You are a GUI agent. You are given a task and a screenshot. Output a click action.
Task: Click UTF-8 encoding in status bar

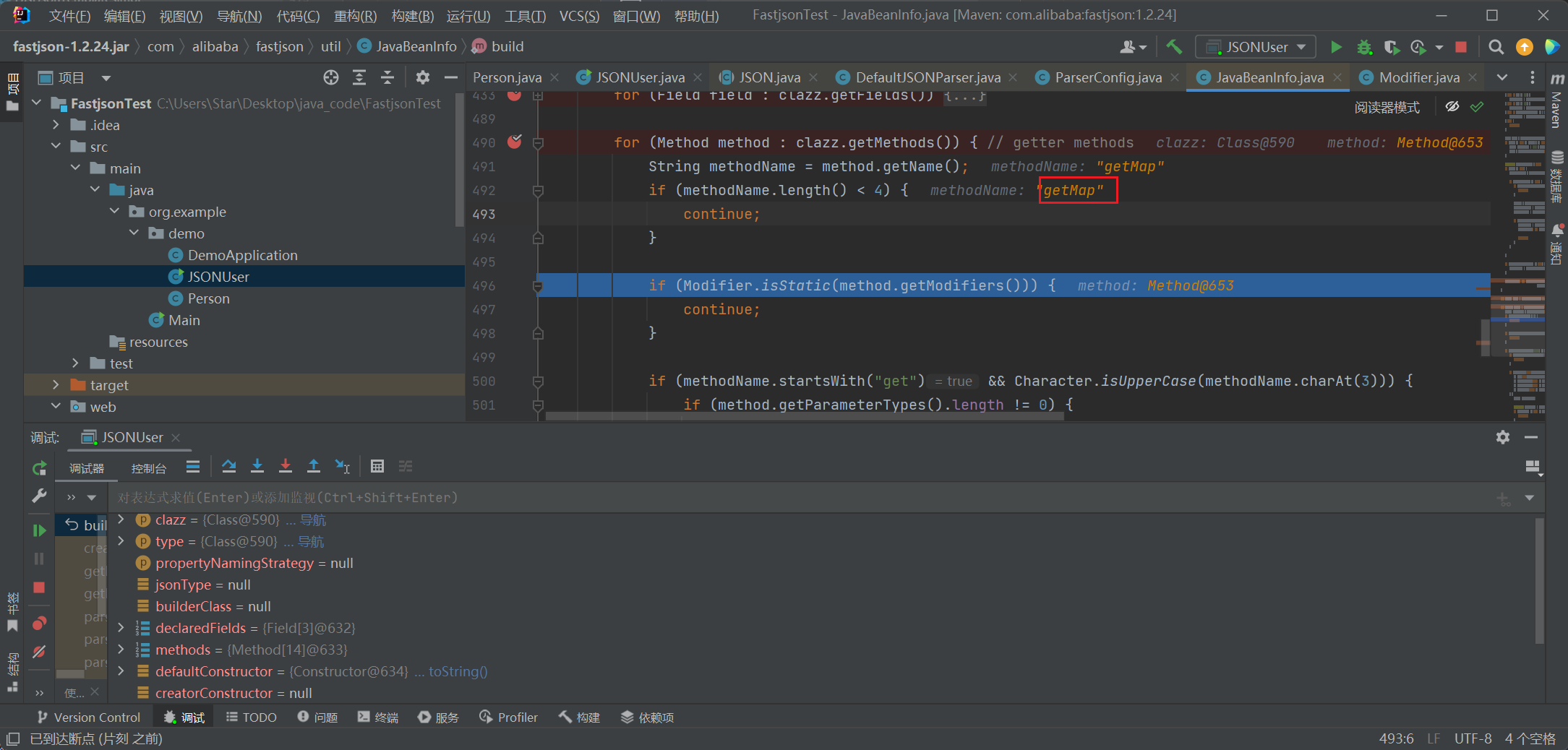[x=1473, y=738]
